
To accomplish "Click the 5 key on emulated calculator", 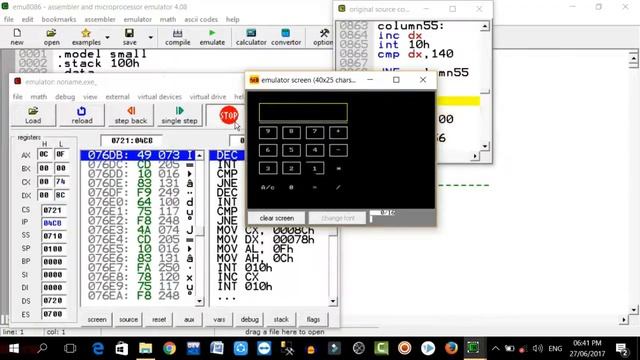I will [291, 150].
